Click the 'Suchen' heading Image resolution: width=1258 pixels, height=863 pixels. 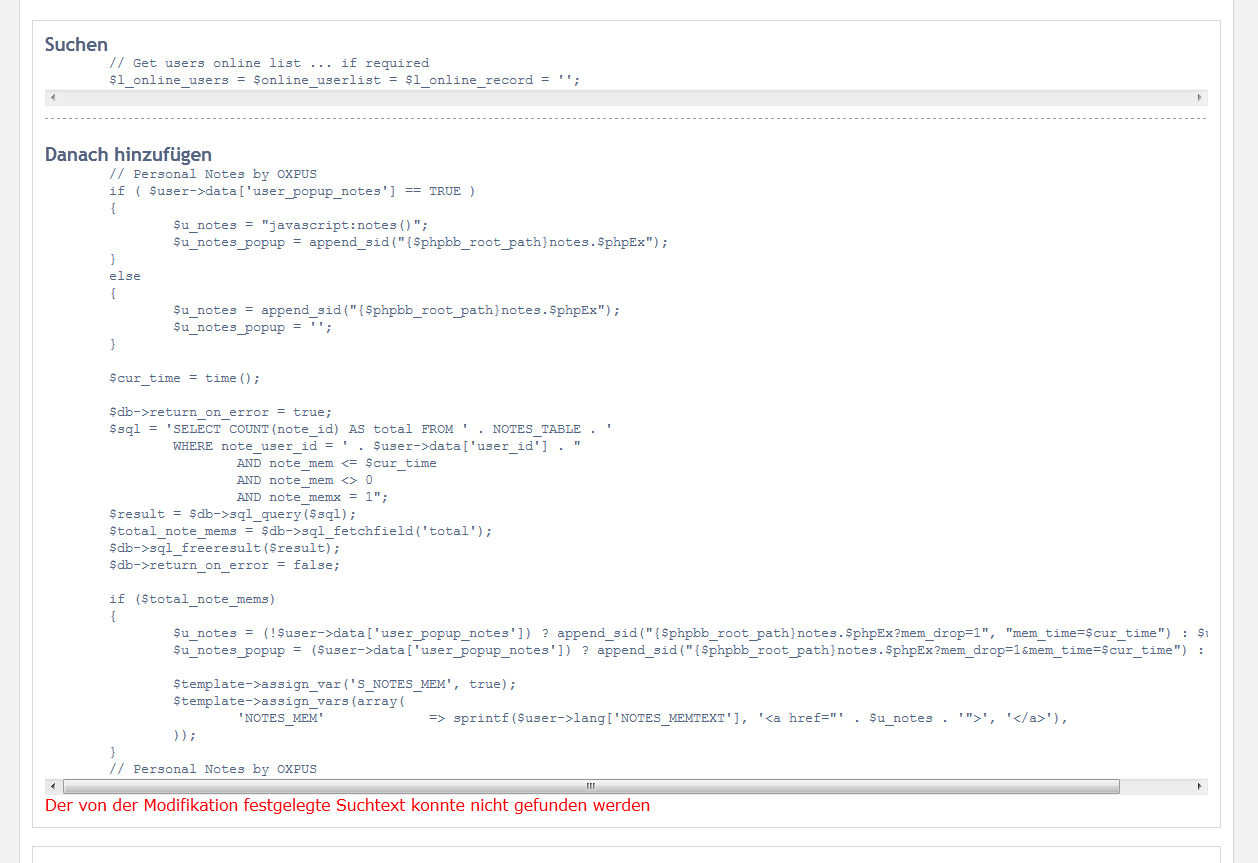click(x=77, y=44)
